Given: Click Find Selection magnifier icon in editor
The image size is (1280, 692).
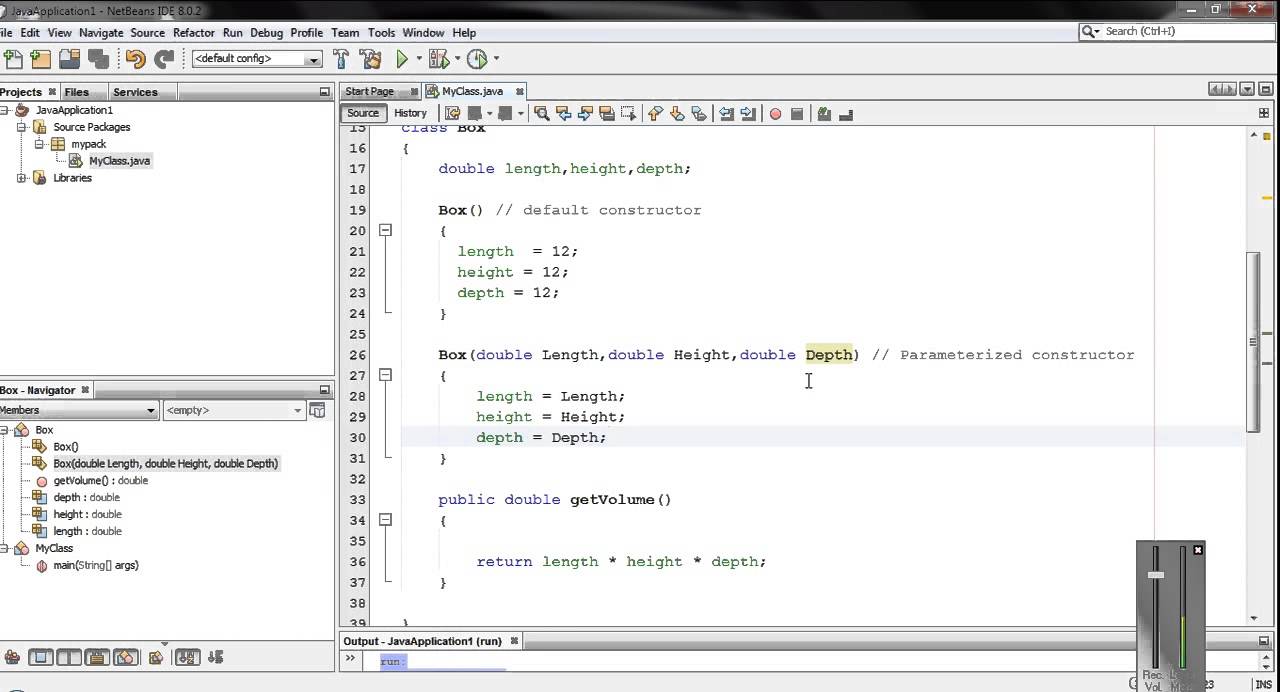Looking at the screenshot, I should pyautogui.click(x=542, y=114).
